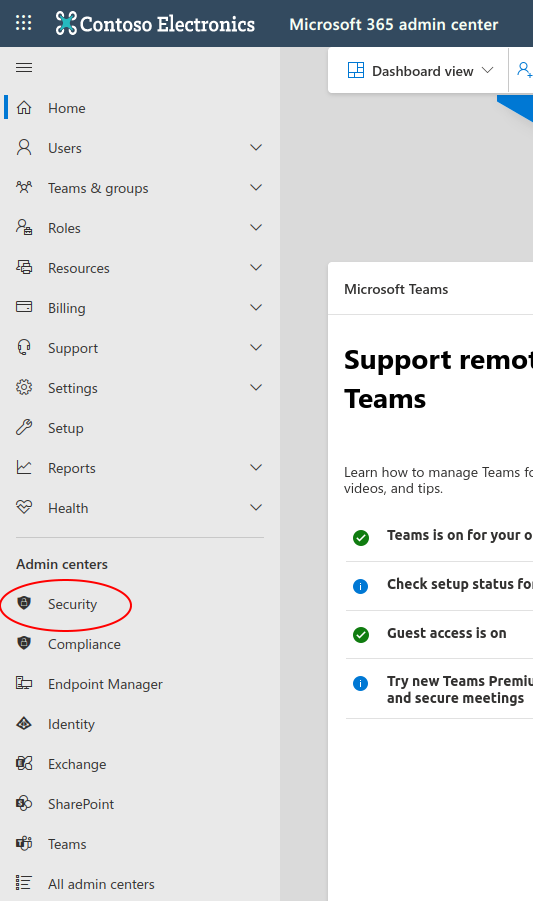The height and width of the screenshot is (901, 533).
Task: Click the Exchange icon
Action: pos(24,763)
